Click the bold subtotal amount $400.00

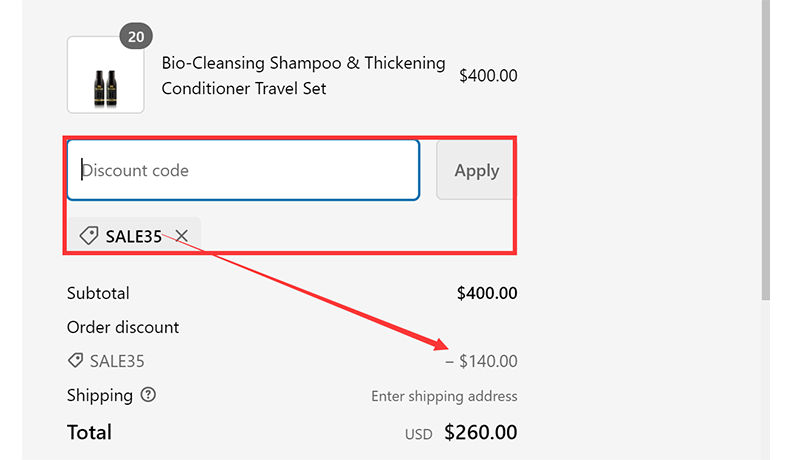click(x=487, y=293)
